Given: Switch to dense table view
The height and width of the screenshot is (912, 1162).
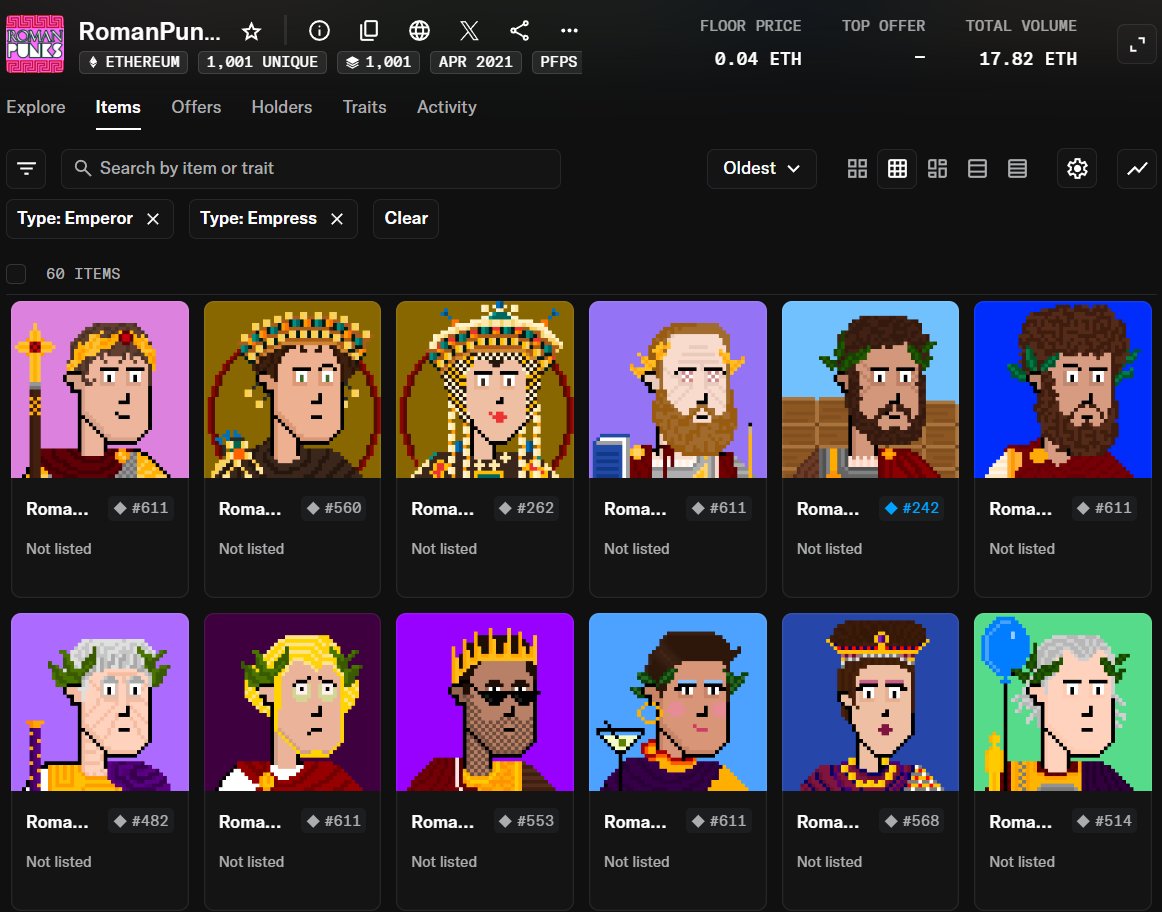Looking at the screenshot, I should [x=1017, y=169].
